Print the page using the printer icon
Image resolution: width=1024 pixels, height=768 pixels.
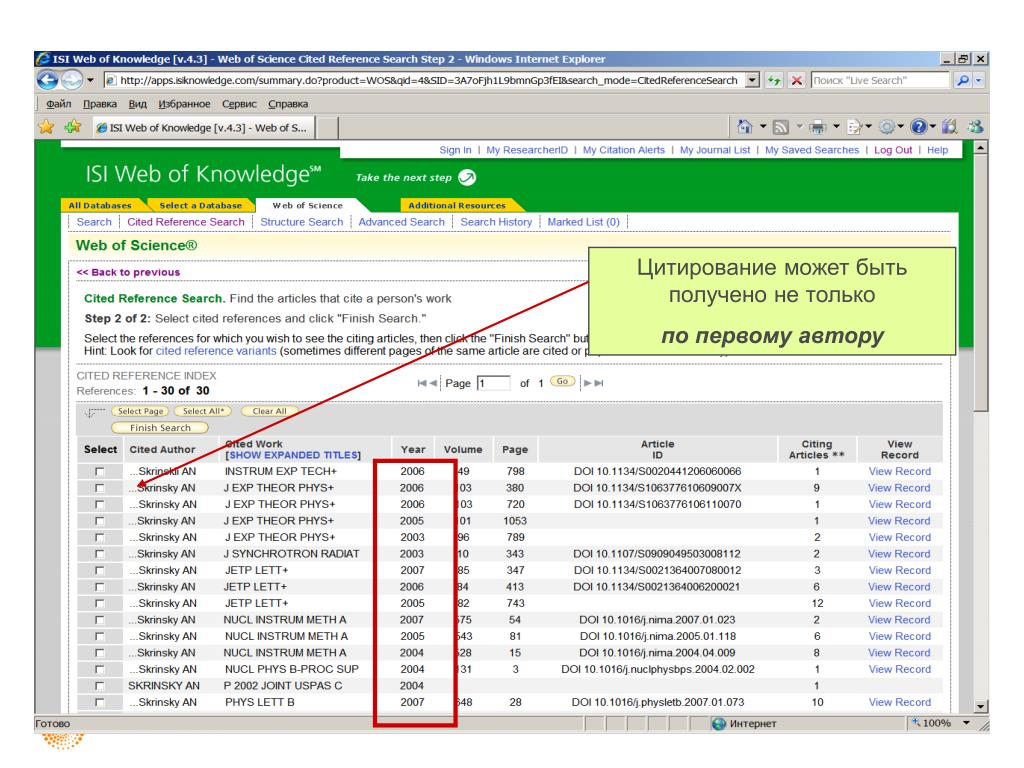coord(818,127)
